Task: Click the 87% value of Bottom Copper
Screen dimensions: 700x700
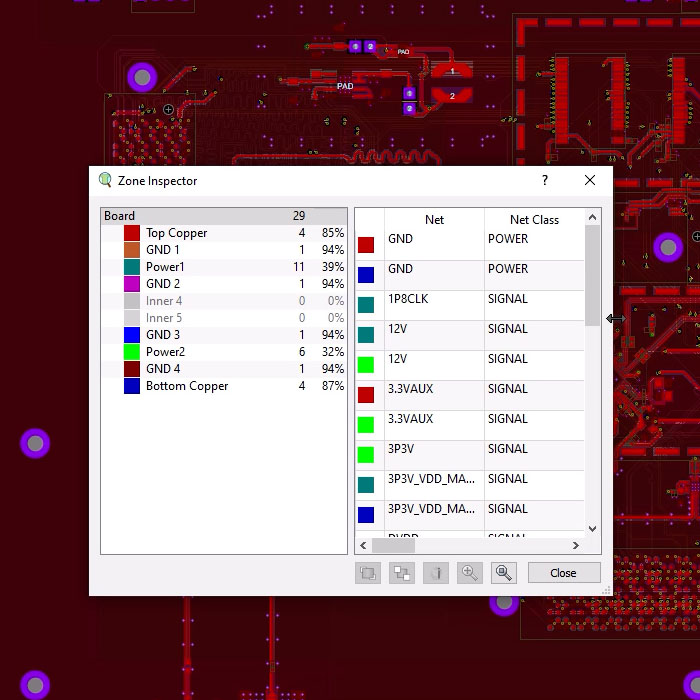Action: coord(333,386)
